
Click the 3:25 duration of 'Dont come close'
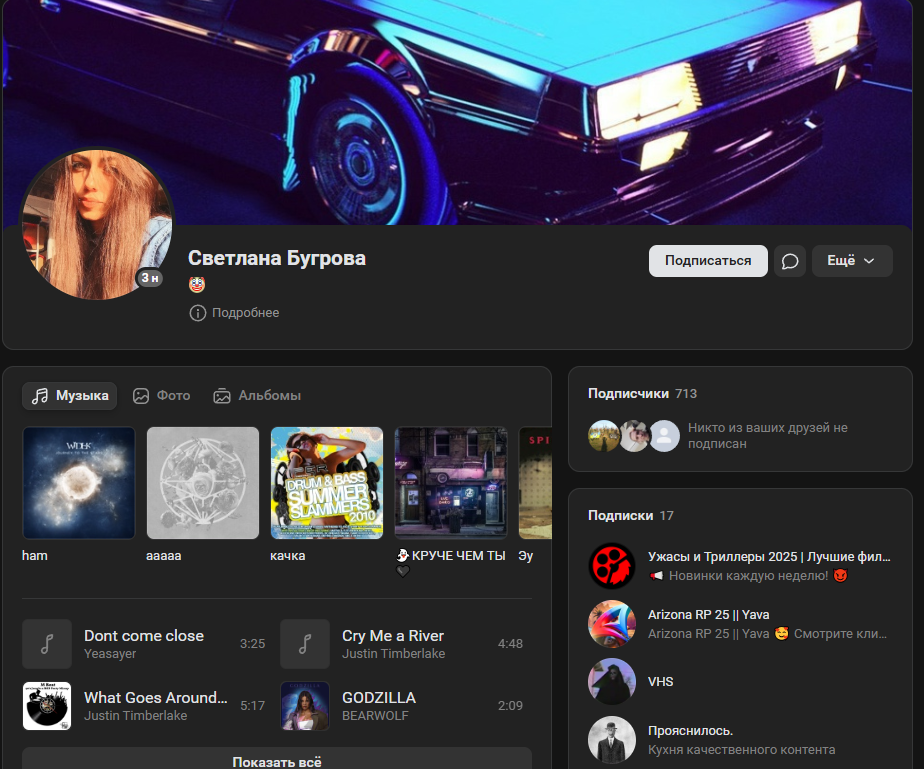(252, 644)
